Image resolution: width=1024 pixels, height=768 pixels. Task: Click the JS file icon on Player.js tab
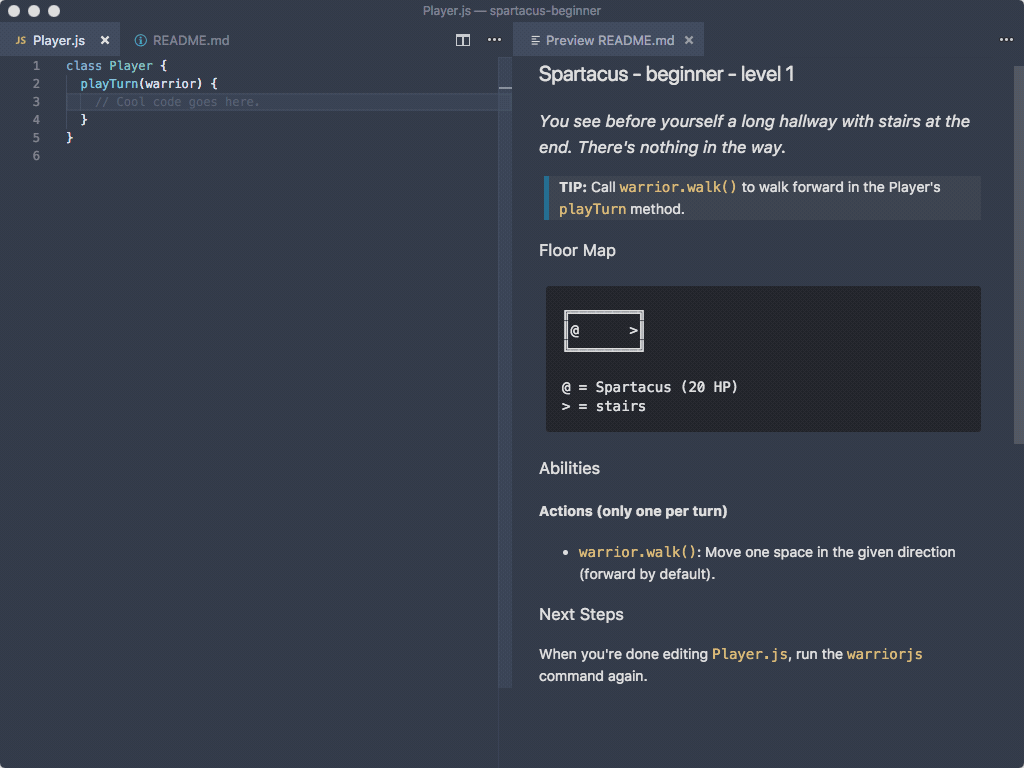(x=21, y=41)
